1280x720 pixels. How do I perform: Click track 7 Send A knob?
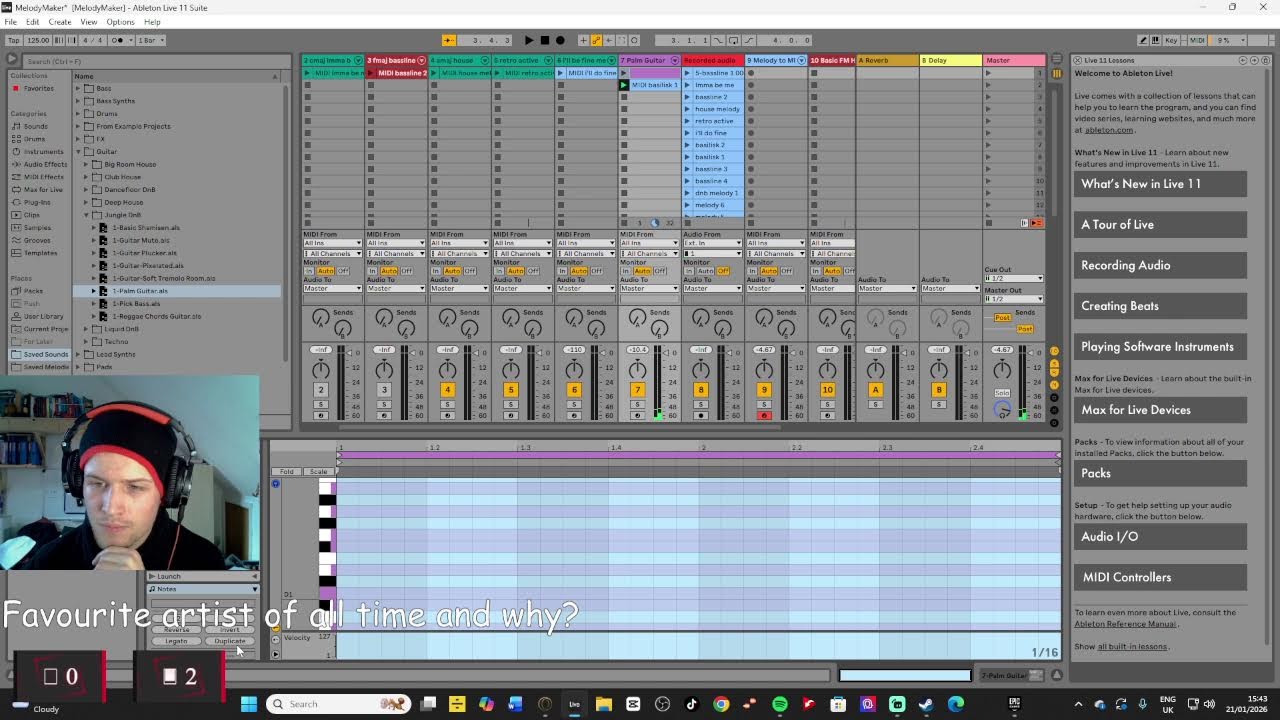pos(637,318)
